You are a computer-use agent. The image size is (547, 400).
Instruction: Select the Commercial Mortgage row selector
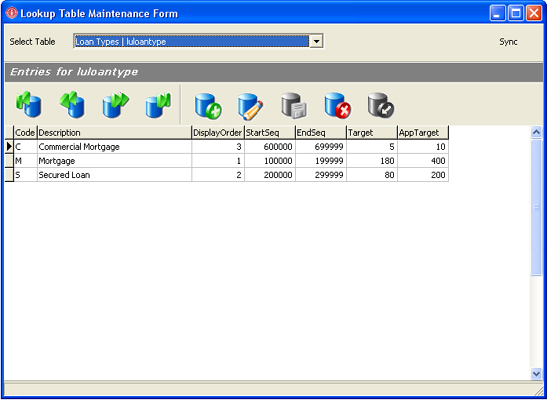[9, 147]
